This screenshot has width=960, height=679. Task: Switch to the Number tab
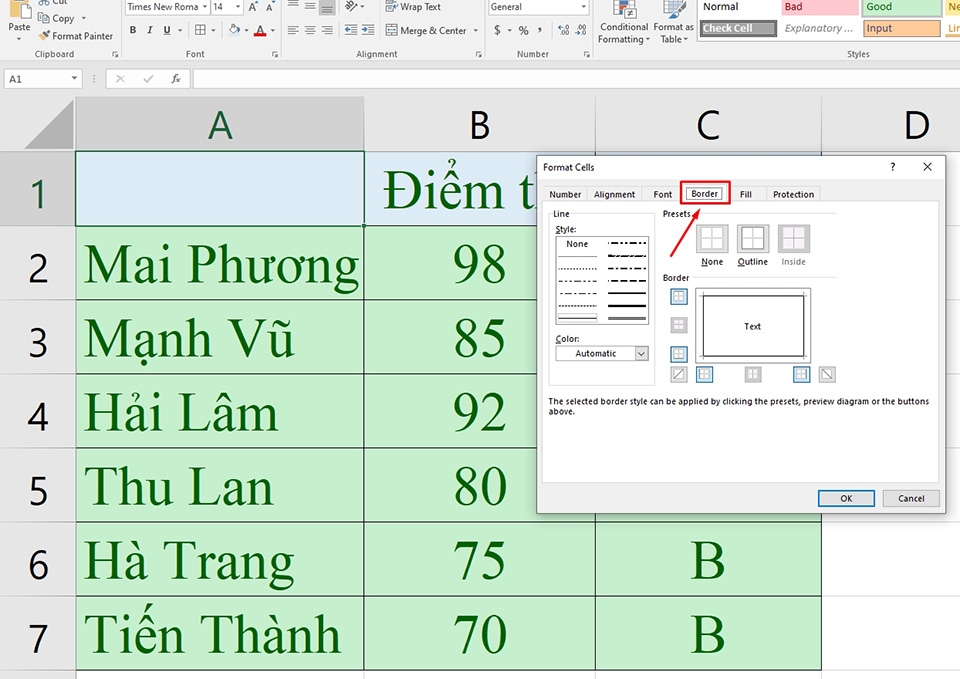tap(564, 194)
